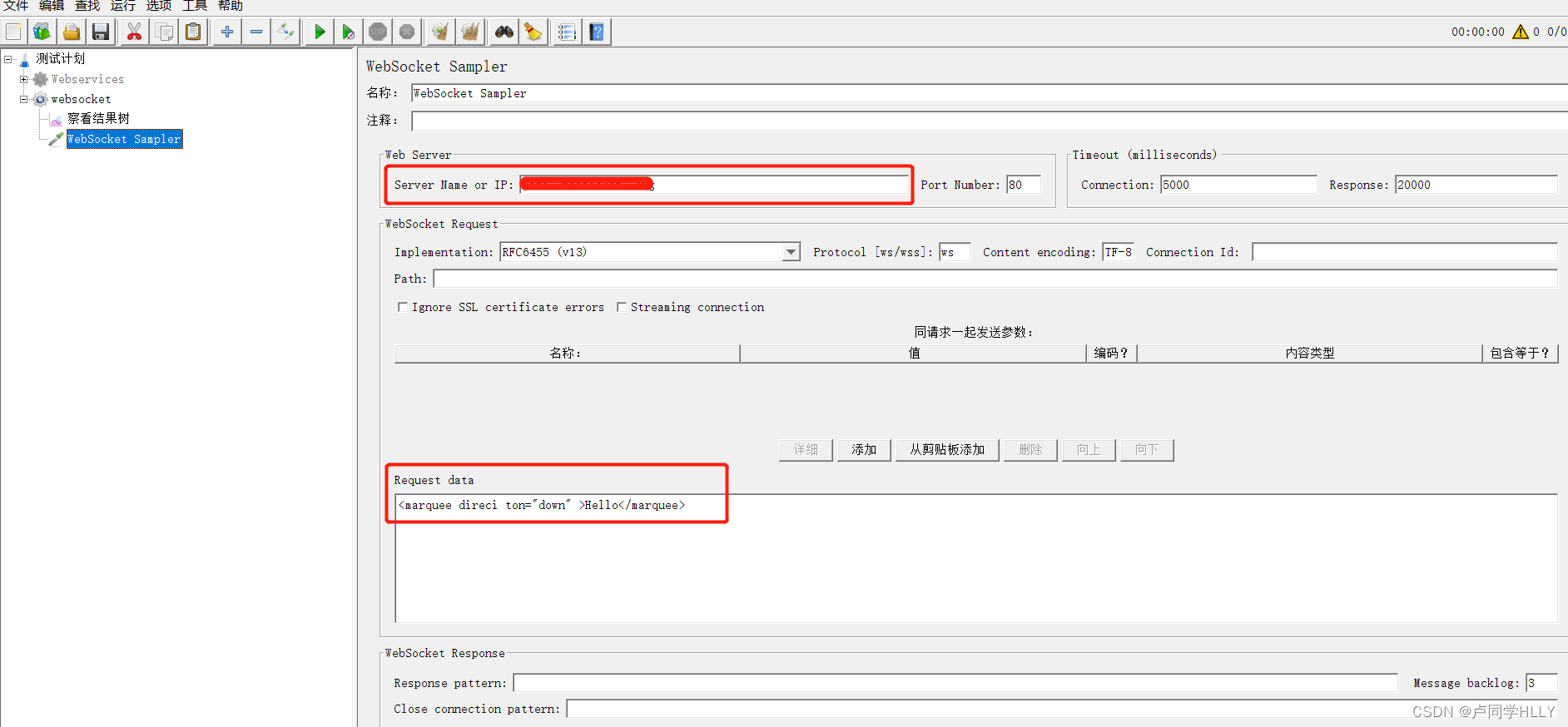Click the Message backlog field

point(1541,683)
